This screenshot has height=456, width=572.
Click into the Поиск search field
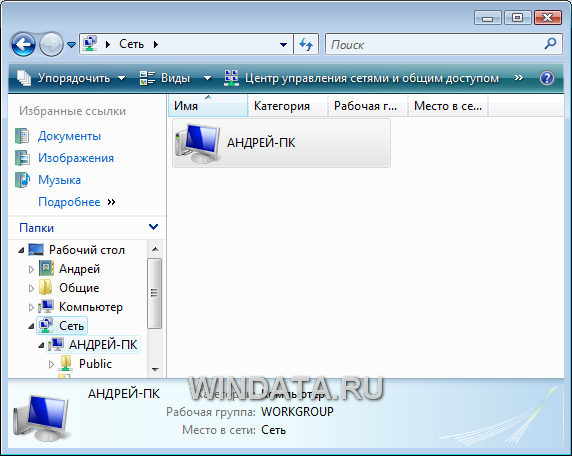[x=435, y=45]
